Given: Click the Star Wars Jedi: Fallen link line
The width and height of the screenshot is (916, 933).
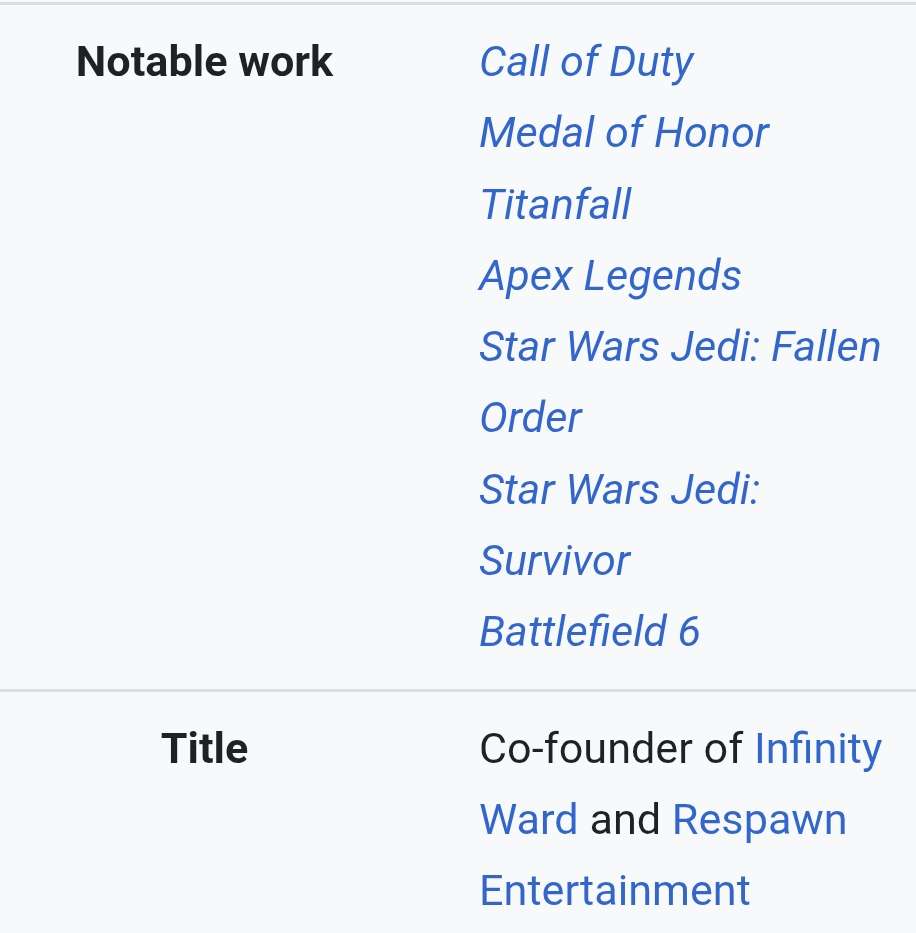Looking at the screenshot, I should [680, 347].
